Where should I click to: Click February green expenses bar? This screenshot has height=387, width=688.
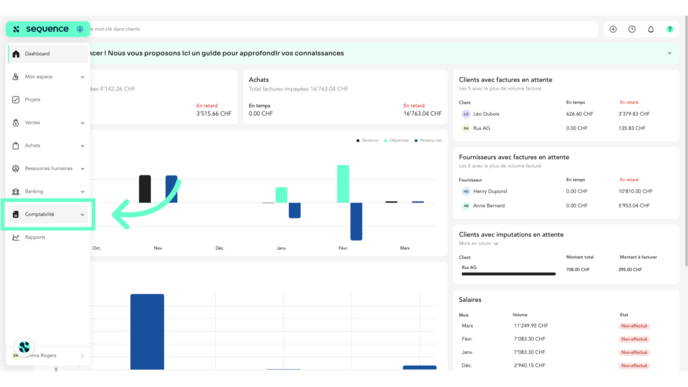343,184
